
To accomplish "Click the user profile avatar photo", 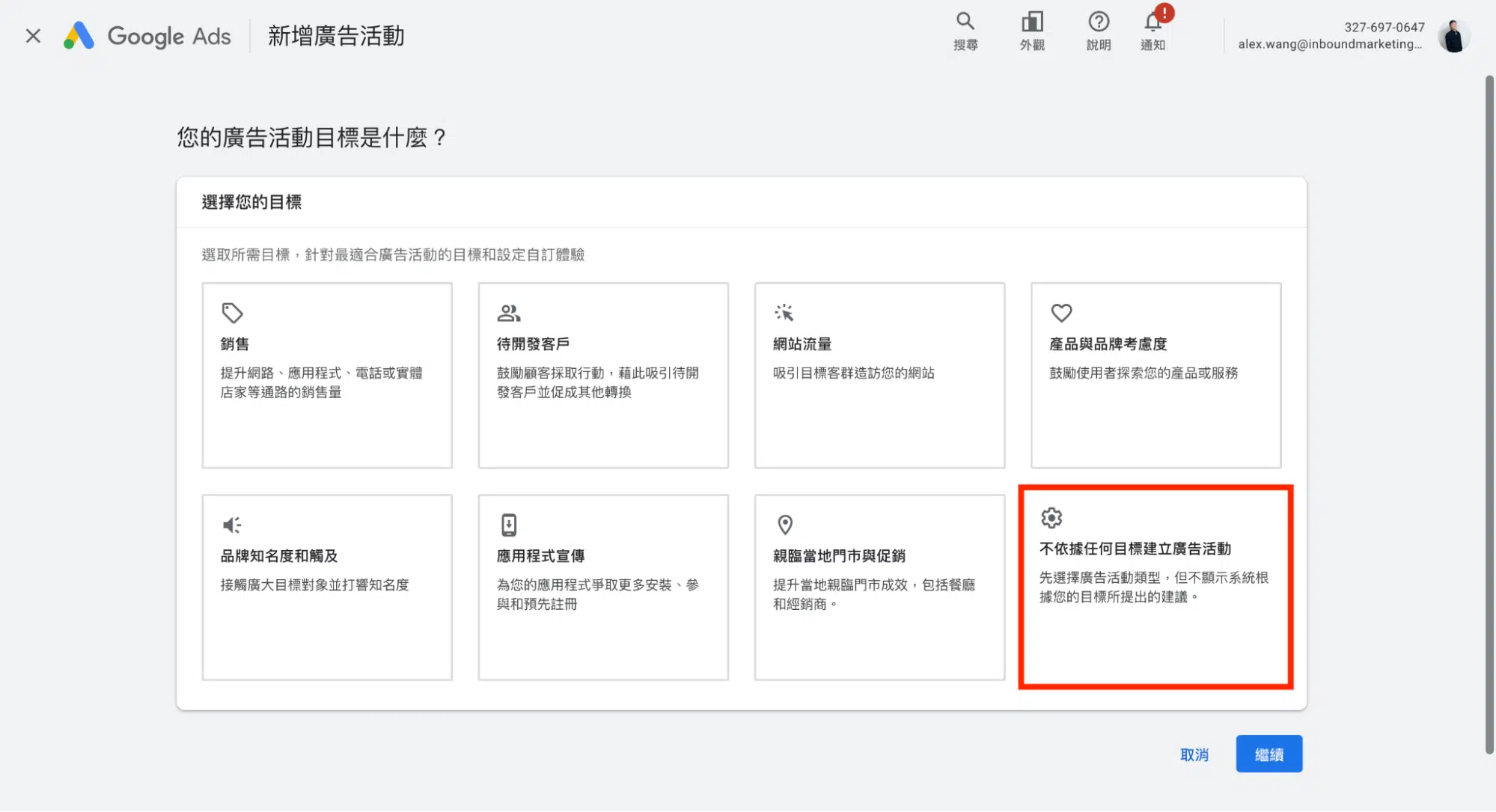I will (1454, 36).
